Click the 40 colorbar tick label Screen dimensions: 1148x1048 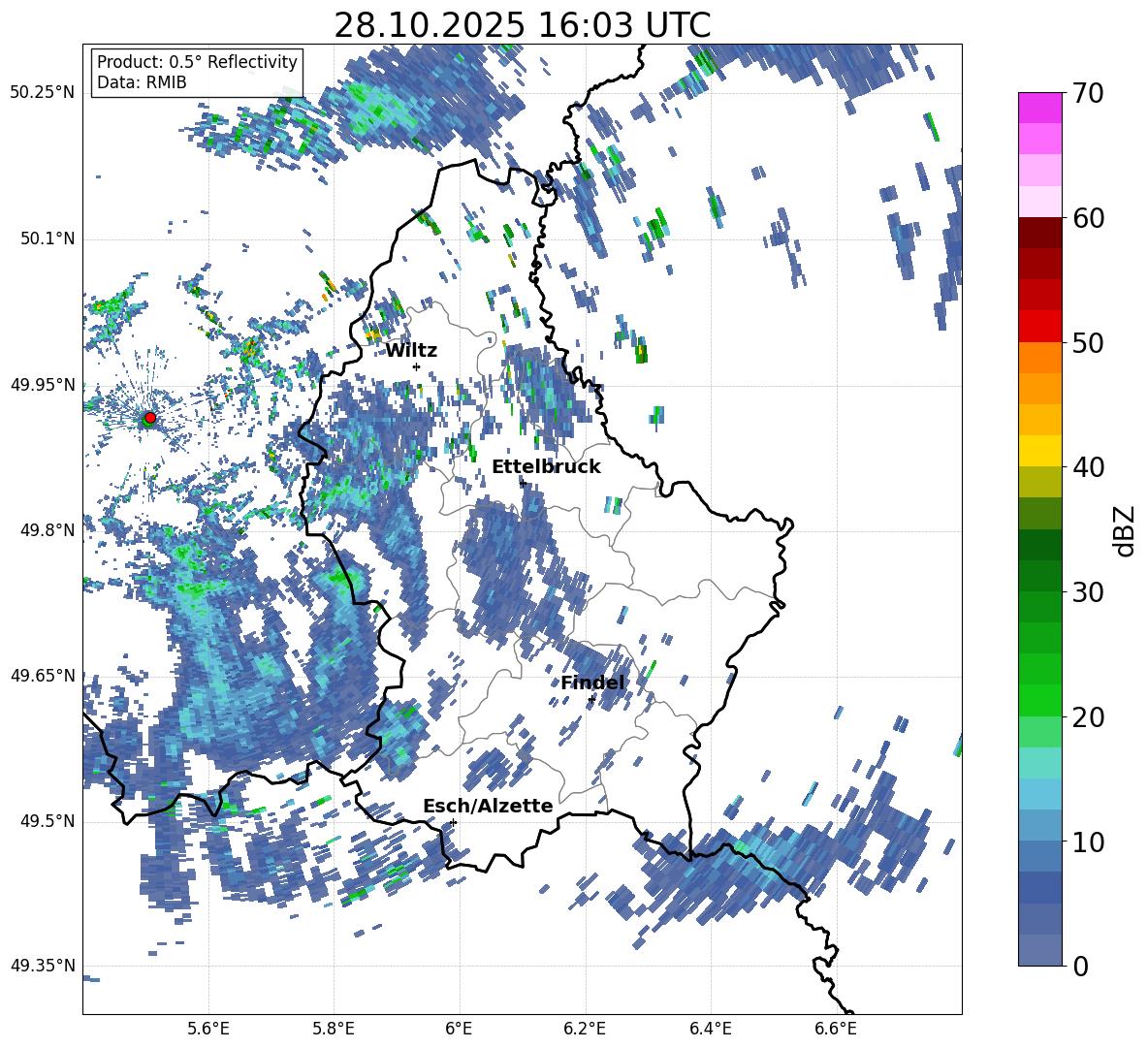pos(1088,467)
